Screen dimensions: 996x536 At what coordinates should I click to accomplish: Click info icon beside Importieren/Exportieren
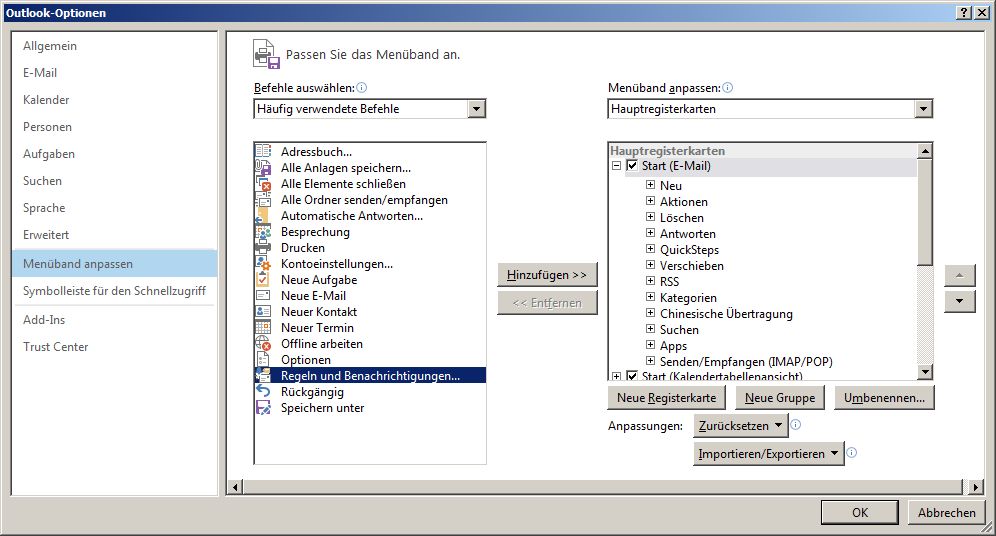(x=852, y=452)
